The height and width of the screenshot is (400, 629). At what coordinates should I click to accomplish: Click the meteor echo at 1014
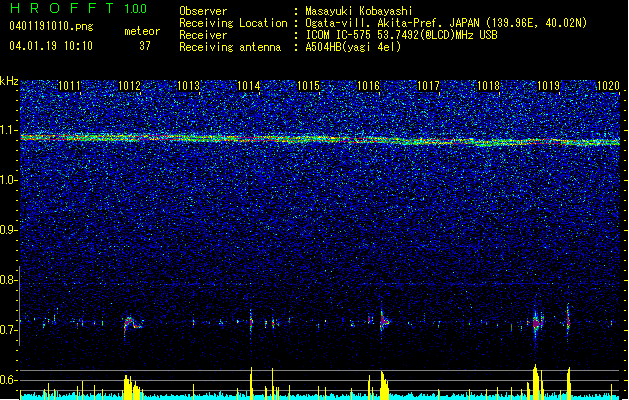(x=251, y=323)
